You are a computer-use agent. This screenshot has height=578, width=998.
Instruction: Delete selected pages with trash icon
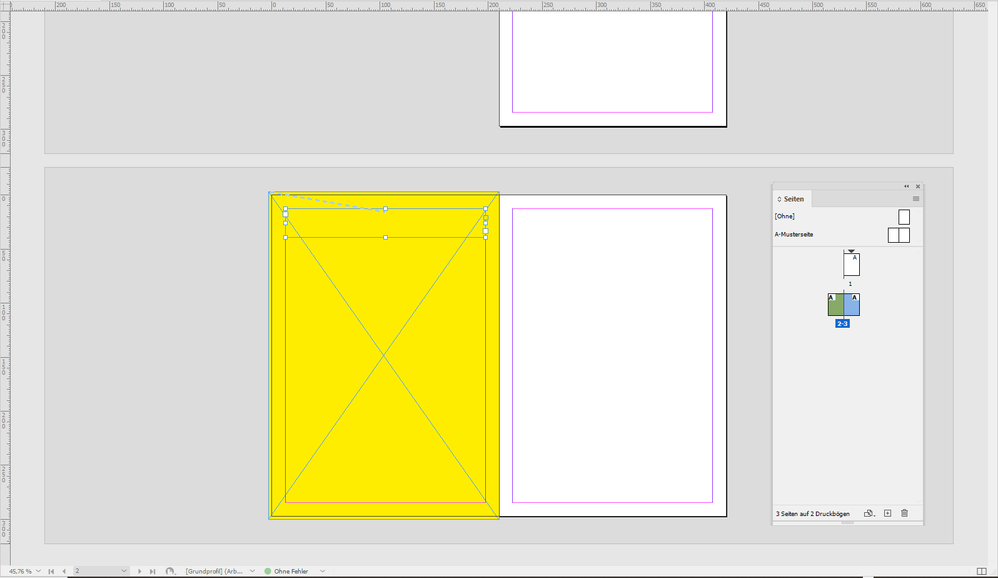(904, 514)
